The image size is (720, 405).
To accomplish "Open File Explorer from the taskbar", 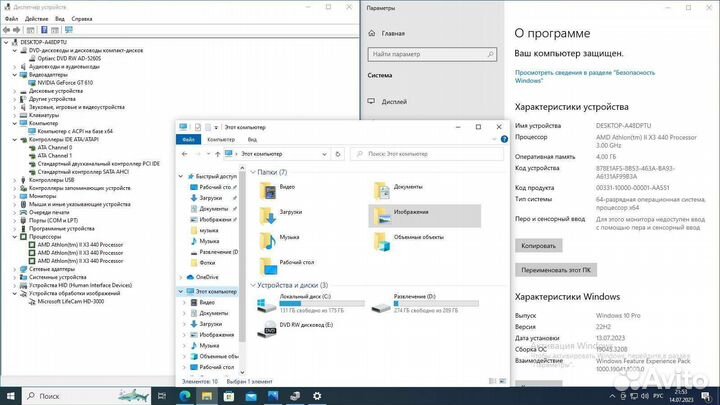I will 207,396.
